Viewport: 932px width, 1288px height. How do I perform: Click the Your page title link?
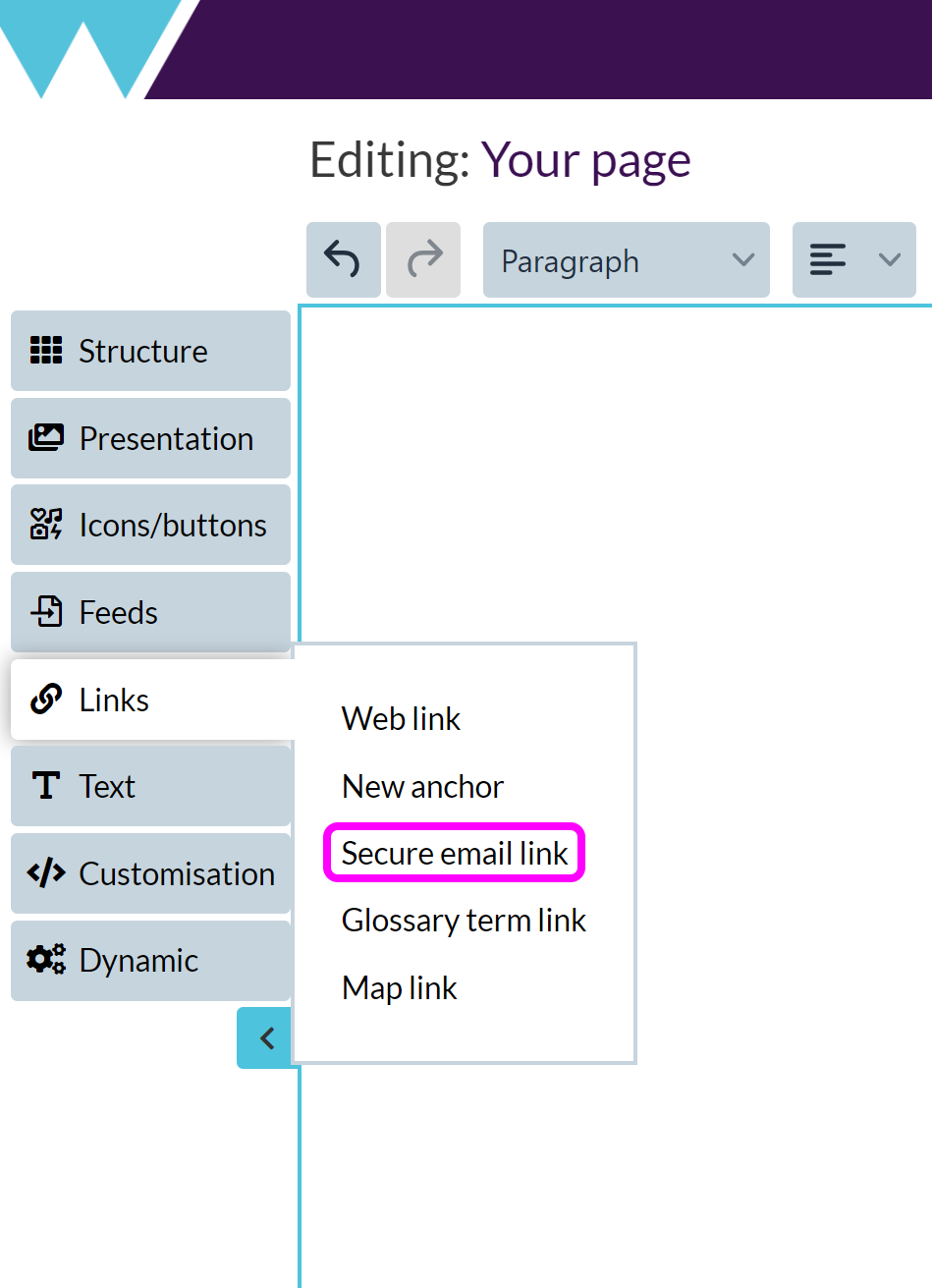(585, 160)
